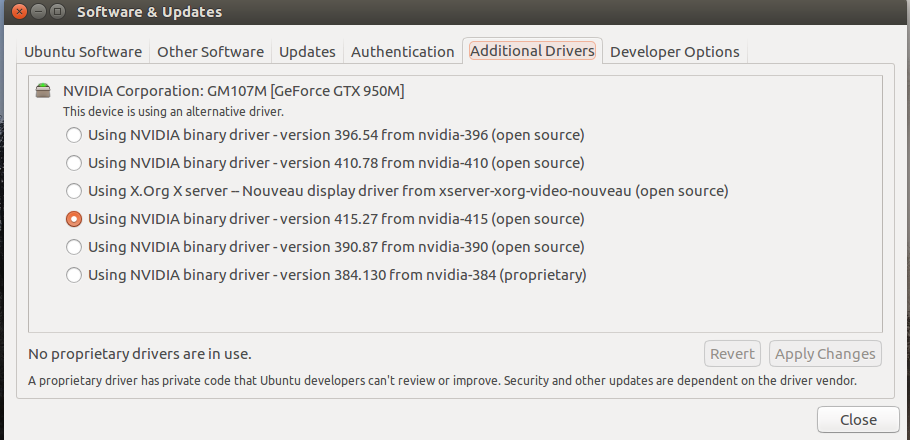The image size is (910, 440).
Task: Choose the Nouveau display driver option
Action: pos(74,191)
